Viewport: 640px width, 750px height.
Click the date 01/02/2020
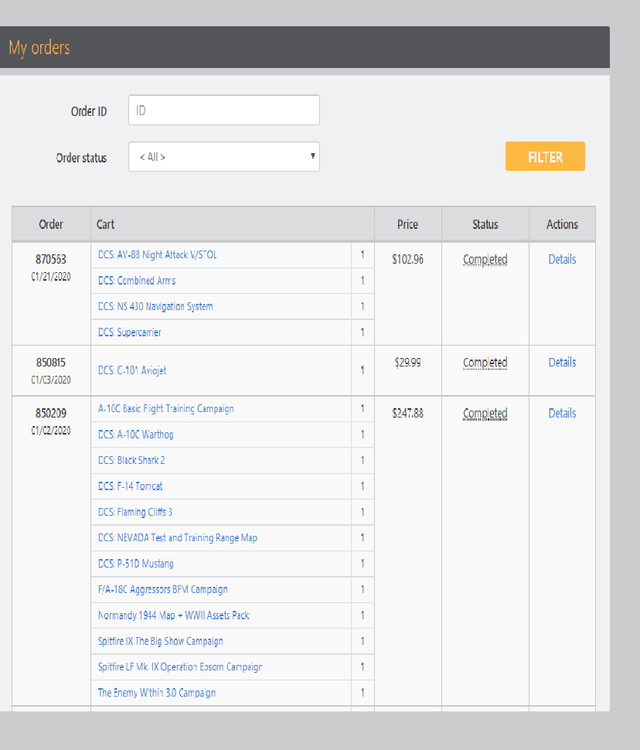[x=51, y=430]
